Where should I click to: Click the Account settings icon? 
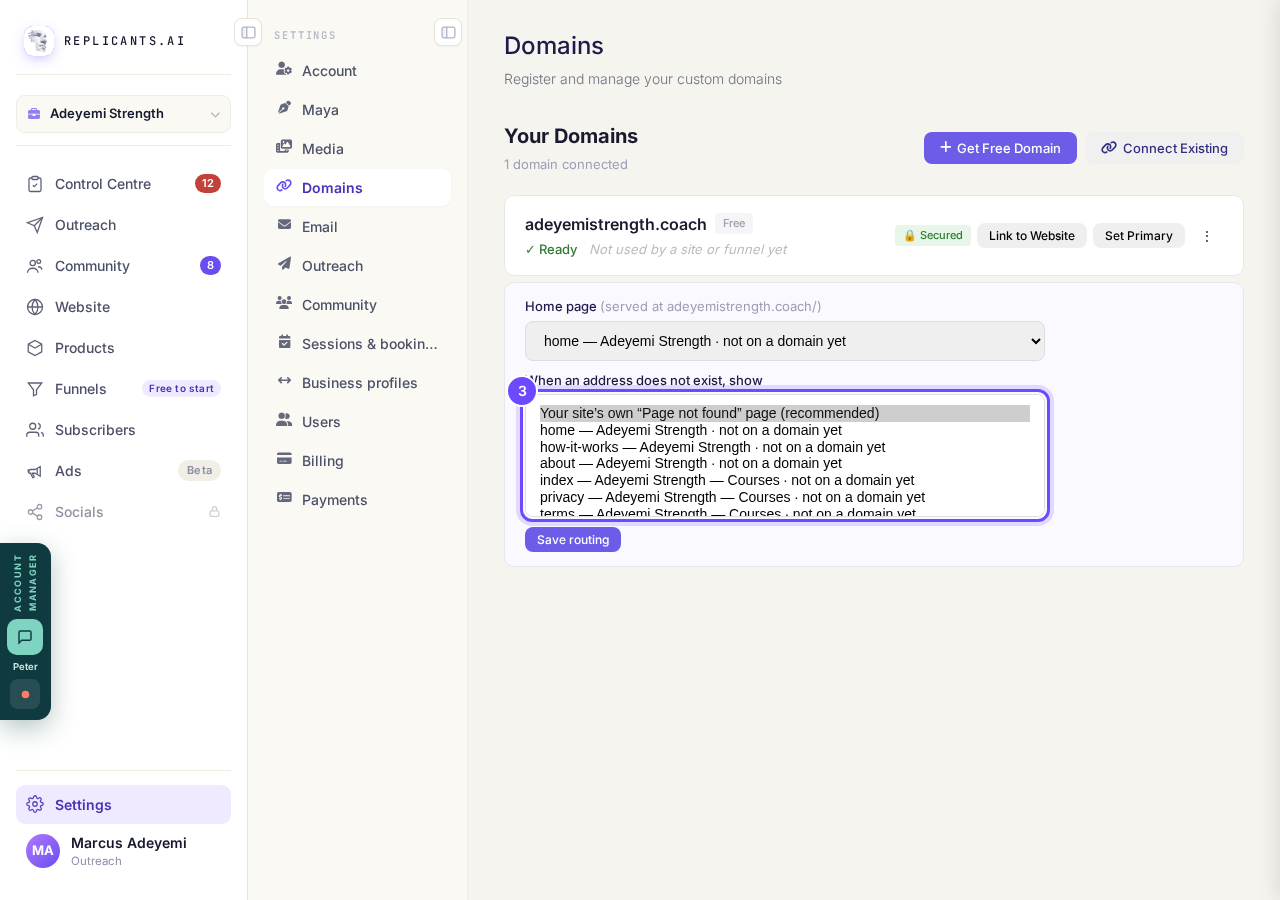point(284,70)
